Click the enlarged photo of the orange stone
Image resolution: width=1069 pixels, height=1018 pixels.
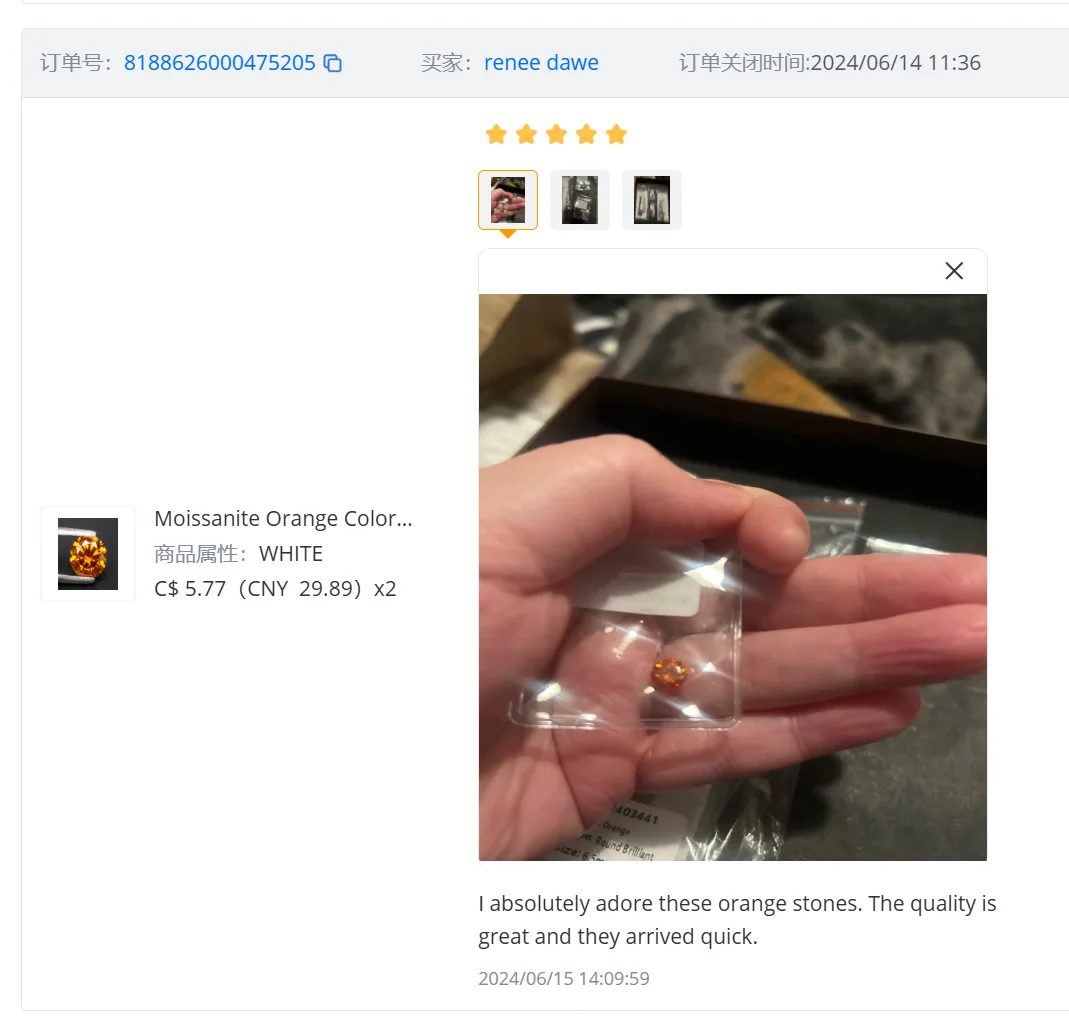tap(733, 578)
